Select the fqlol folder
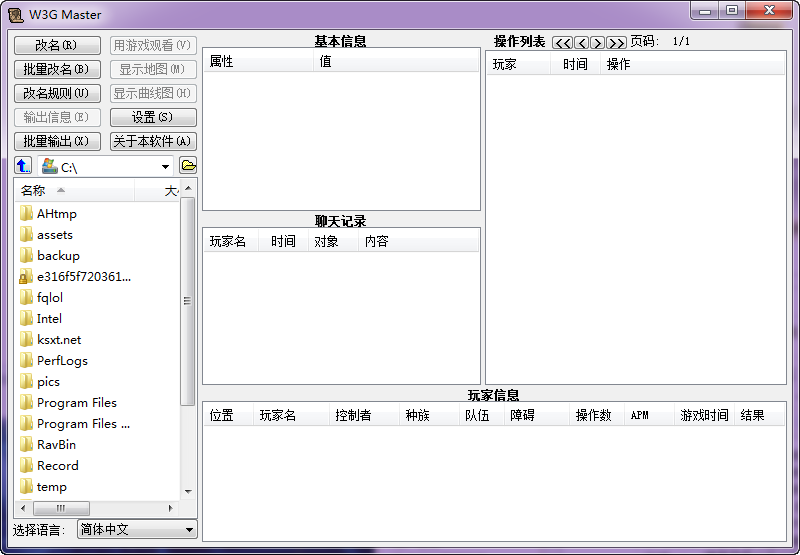The height and width of the screenshot is (555, 800). [x=49, y=297]
